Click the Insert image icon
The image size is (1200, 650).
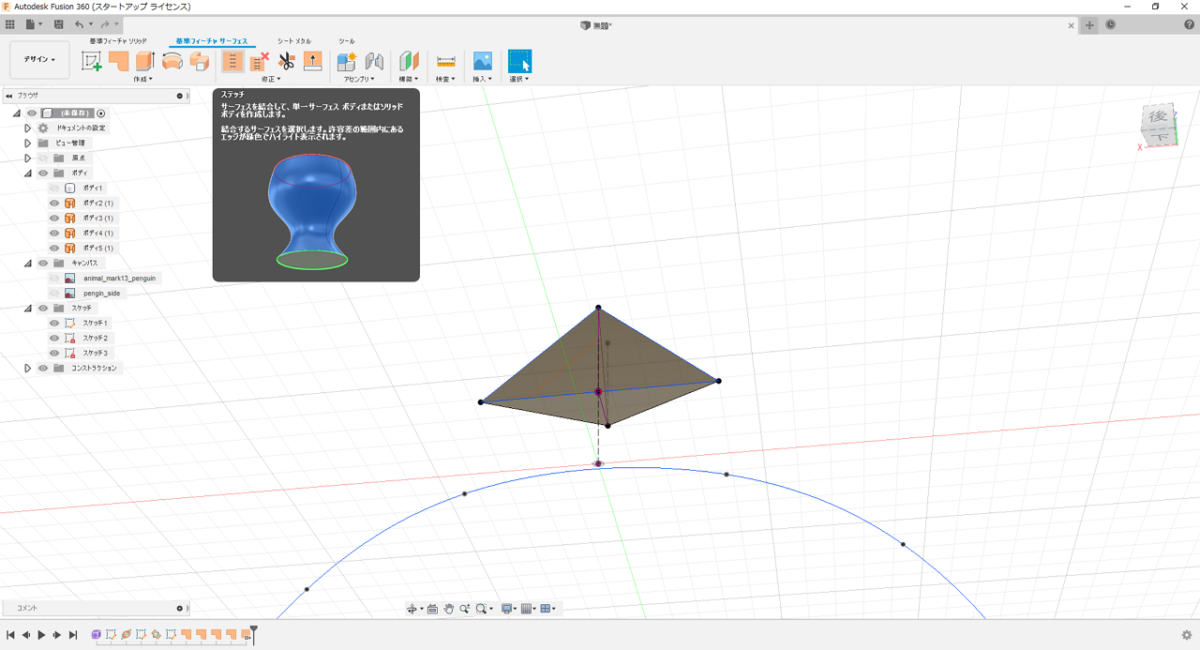click(482, 61)
